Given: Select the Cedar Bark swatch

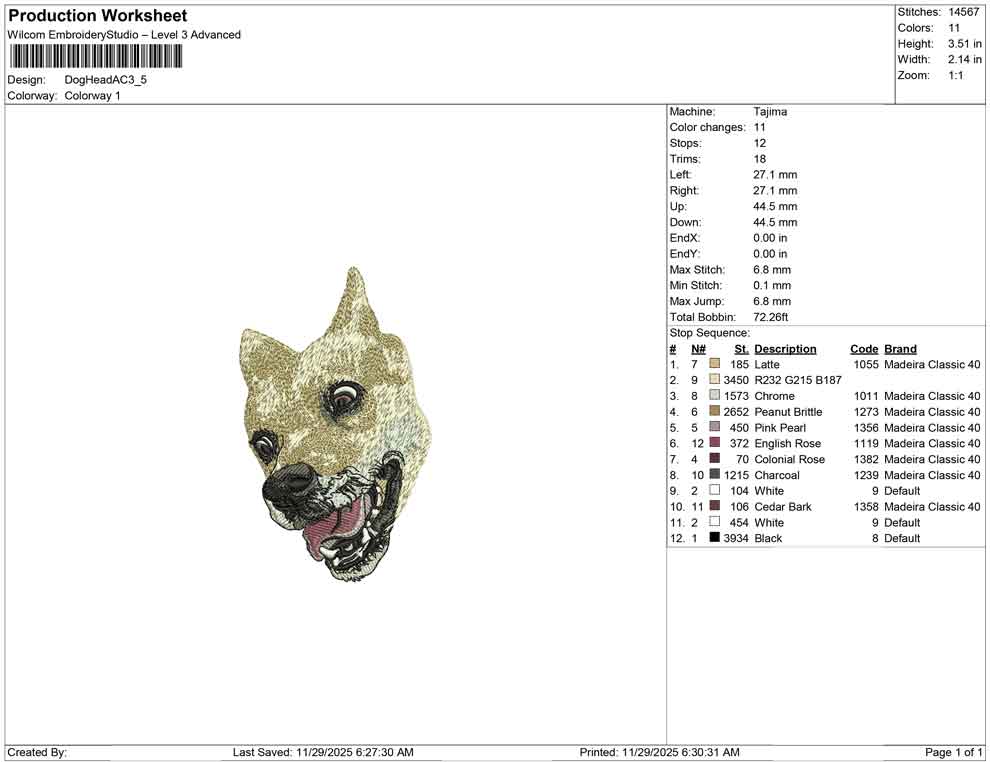Looking at the screenshot, I should 714,507.
